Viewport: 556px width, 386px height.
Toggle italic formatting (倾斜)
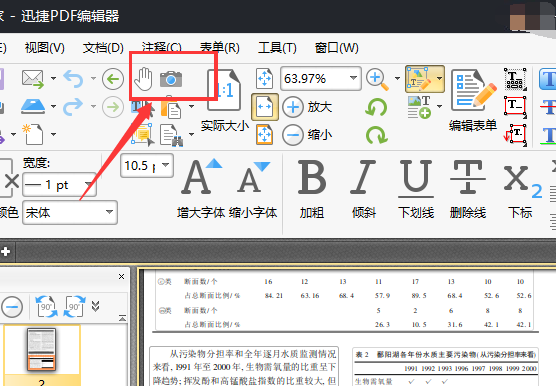[364, 189]
